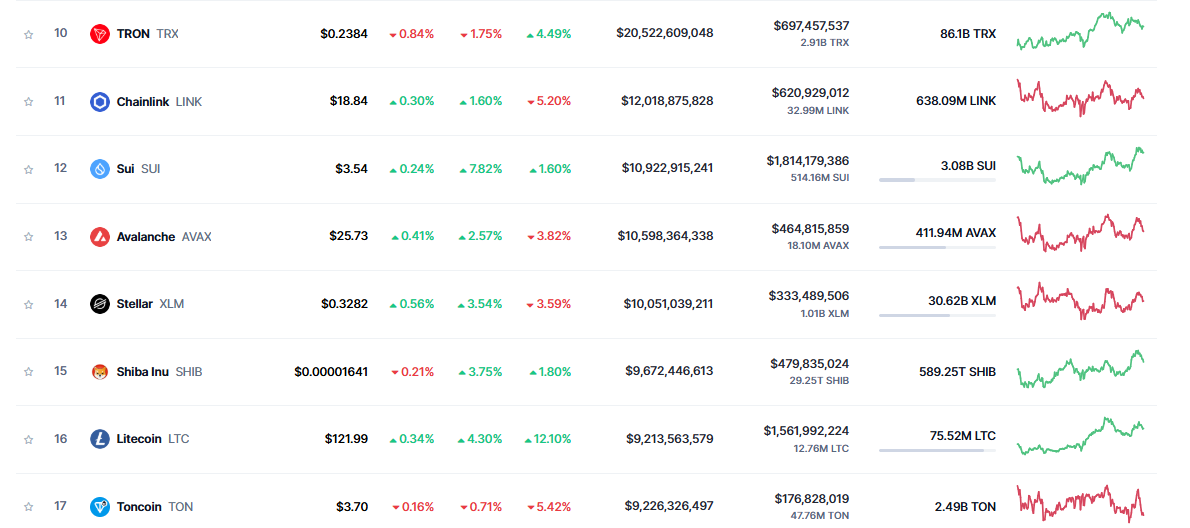Click Avalanche price $25.73
The image size is (1190, 528).
pos(349,236)
